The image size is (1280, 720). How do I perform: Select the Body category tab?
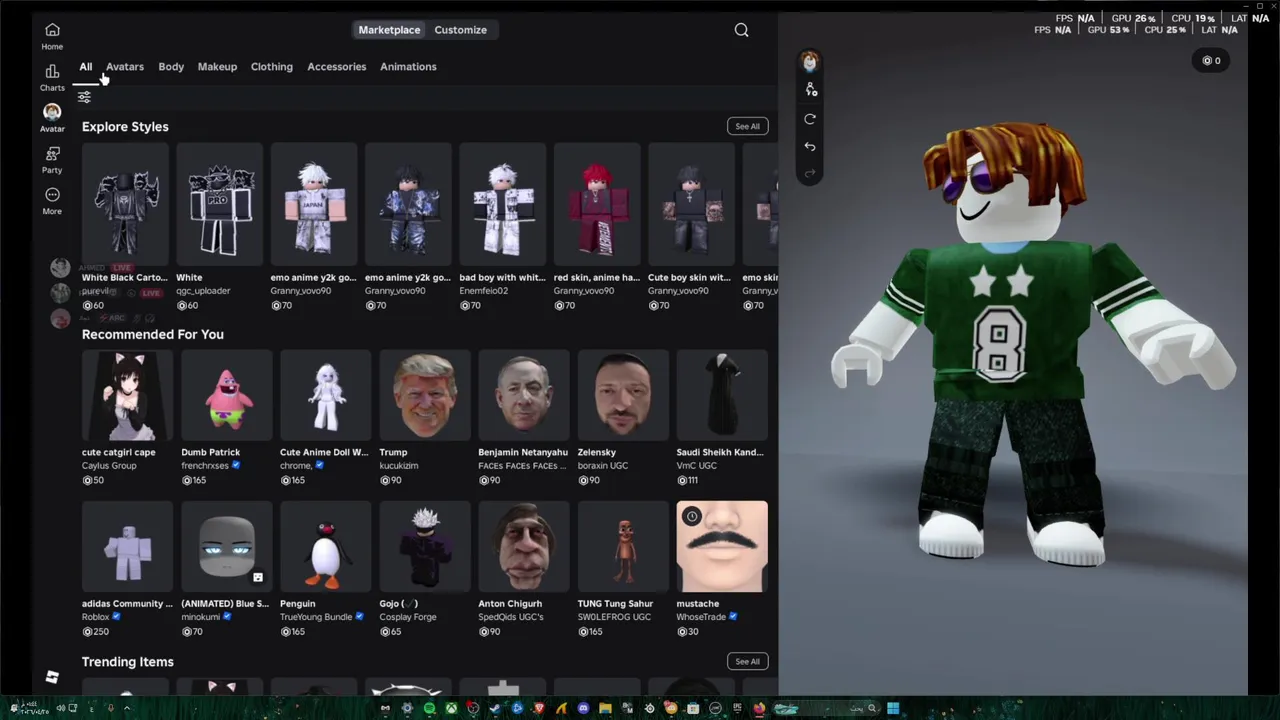tap(171, 67)
